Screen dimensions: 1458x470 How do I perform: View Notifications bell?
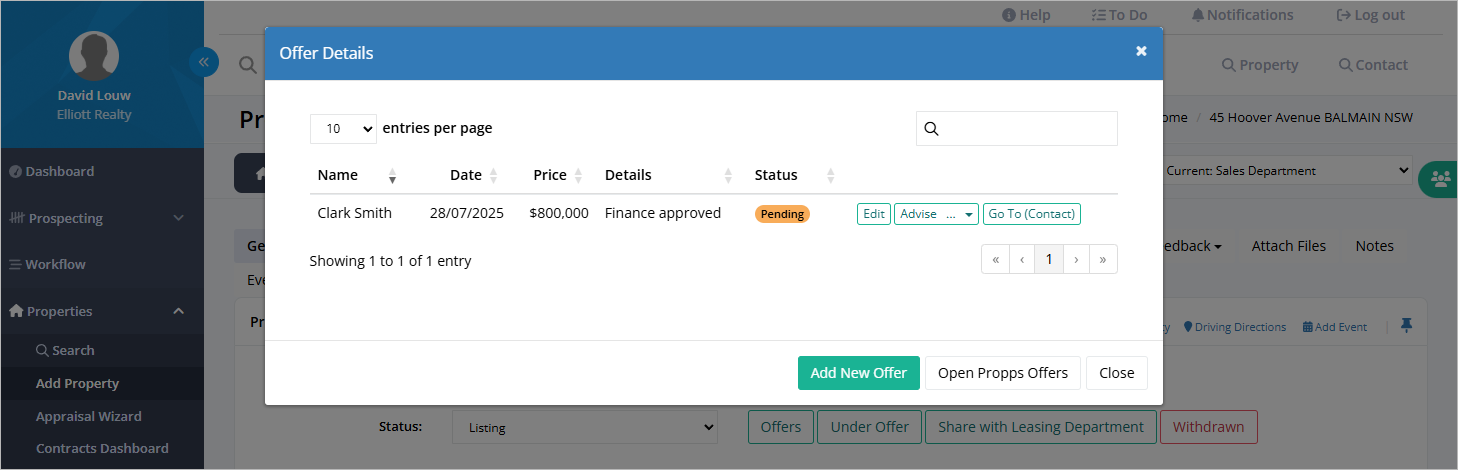point(1242,15)
